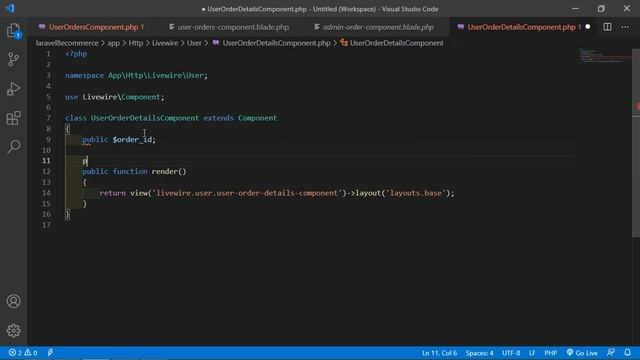Viewport: 640px width, 360px height.
Task: Open the Livewire breadcrumb folder
Action: pos(165,43)
